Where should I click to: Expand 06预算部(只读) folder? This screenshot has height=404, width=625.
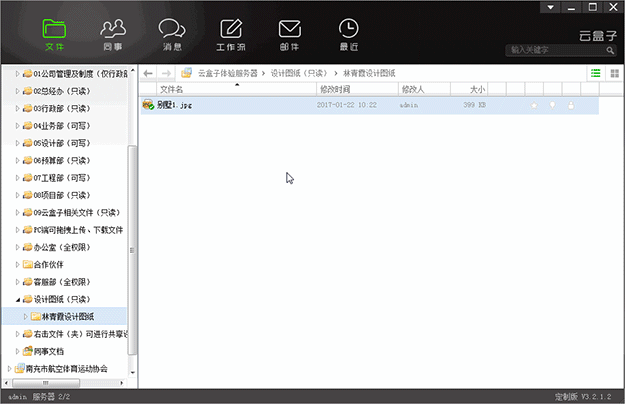coord(17,161)
